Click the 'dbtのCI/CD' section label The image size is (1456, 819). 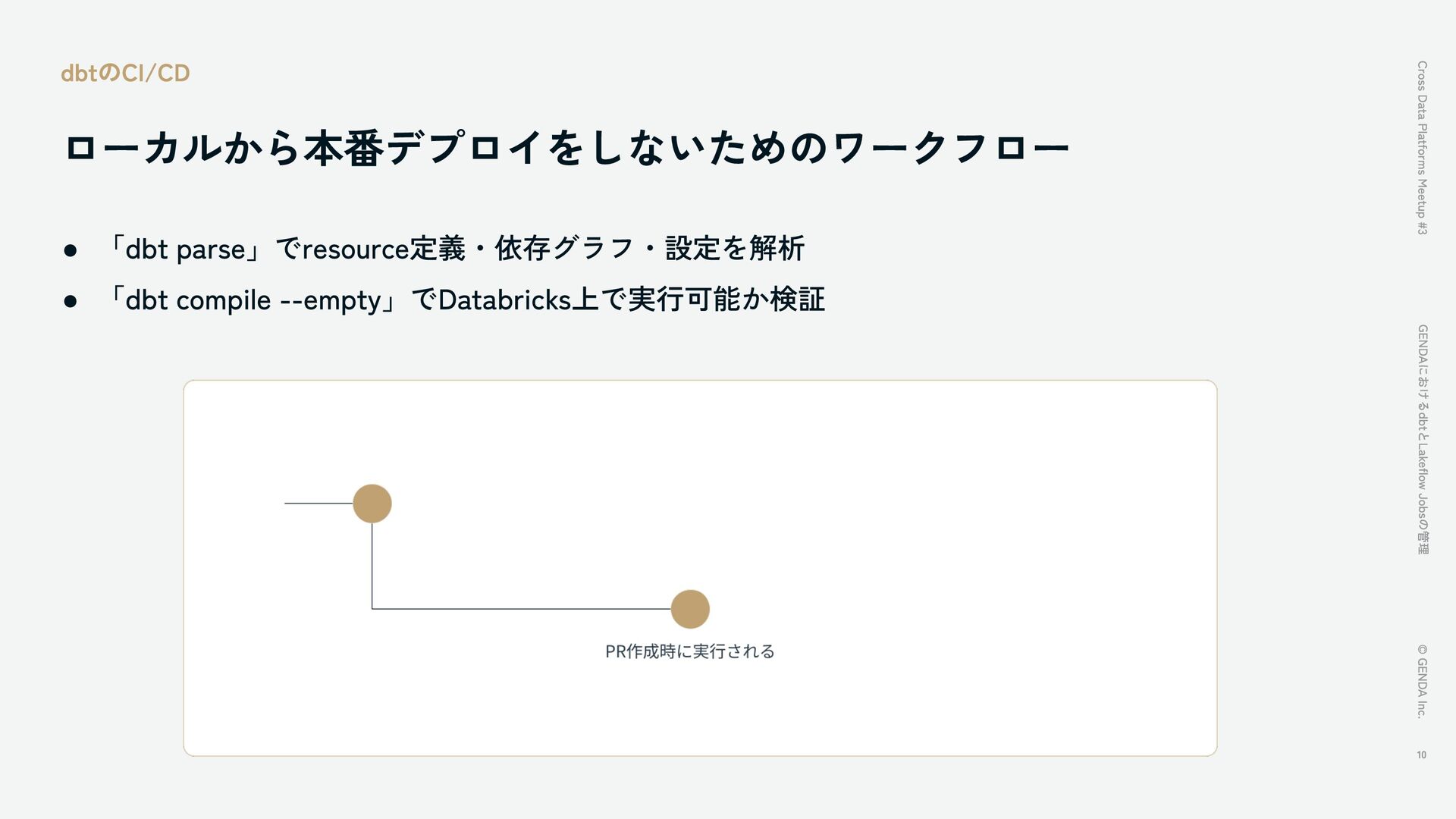125,73
